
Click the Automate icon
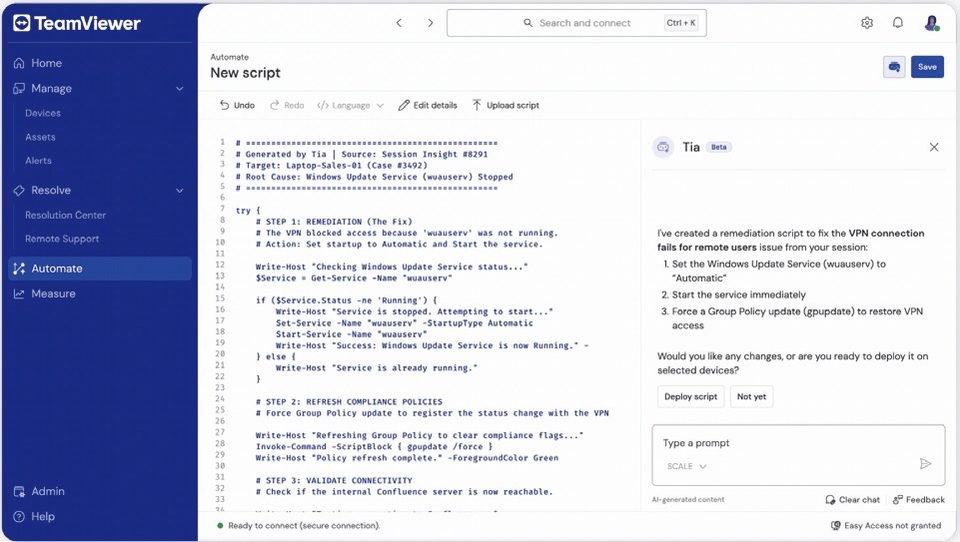coord(19,268)
